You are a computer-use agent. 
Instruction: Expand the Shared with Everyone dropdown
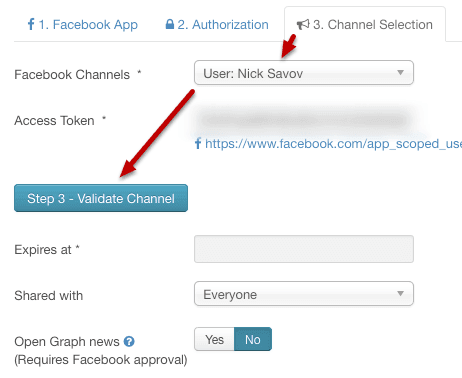304,294
